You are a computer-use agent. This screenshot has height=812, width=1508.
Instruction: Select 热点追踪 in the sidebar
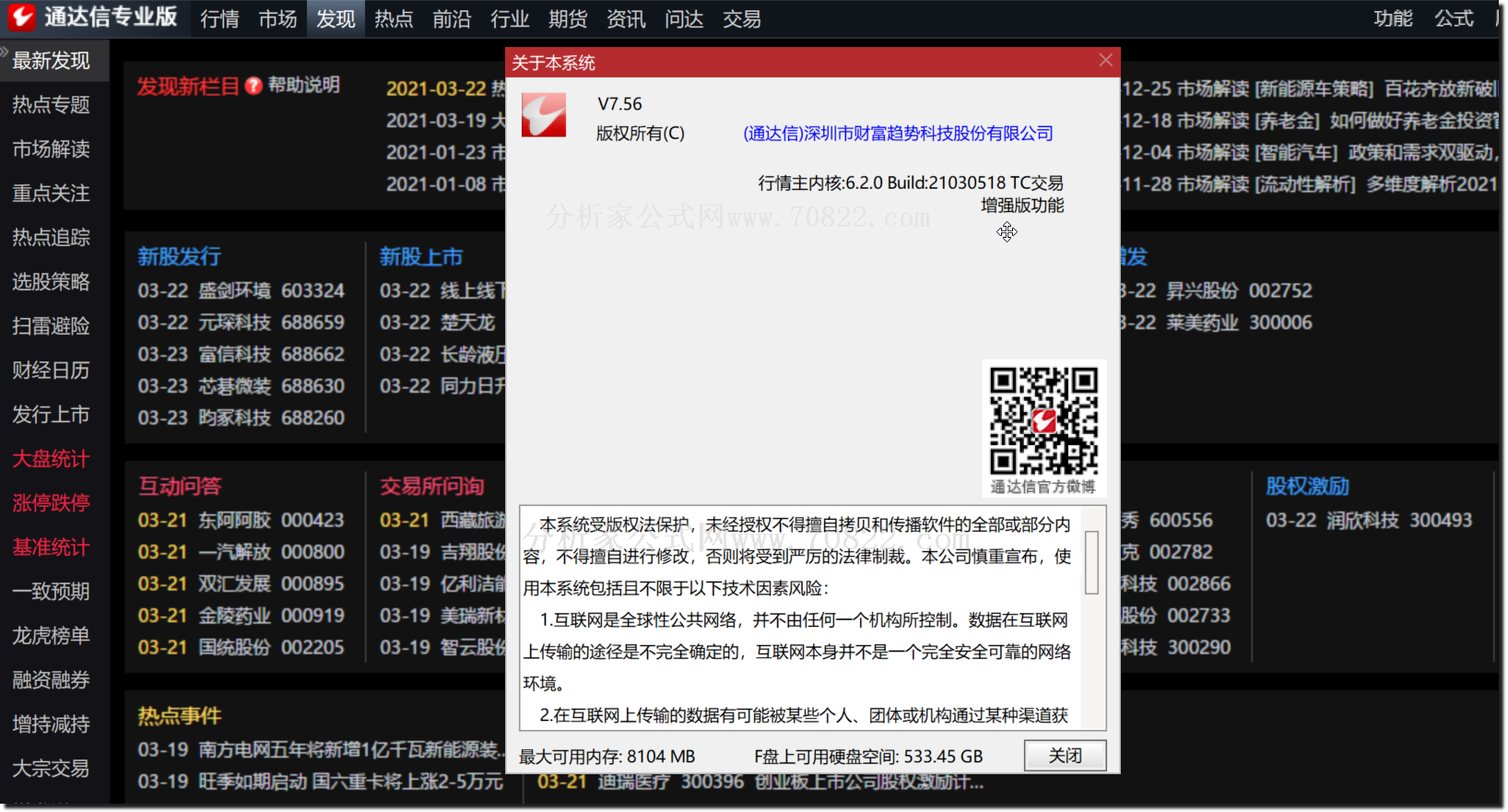pyautogui.click(x=52, y=238)
